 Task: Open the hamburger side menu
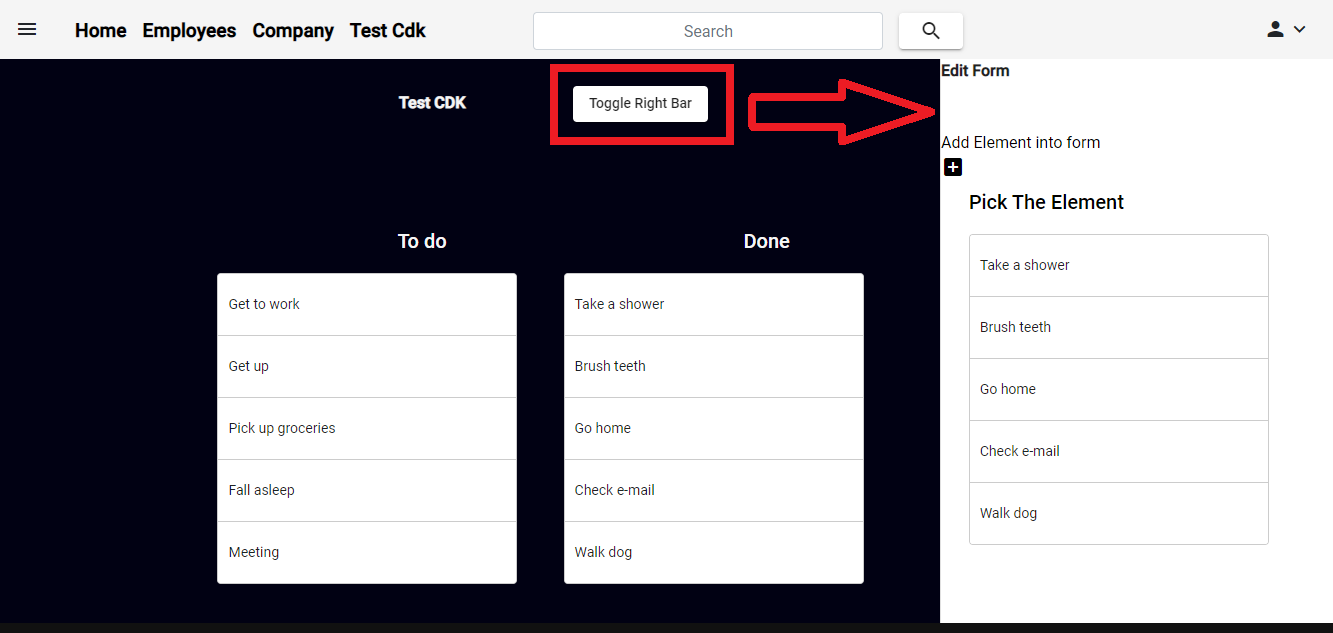[x=27, y=30]
